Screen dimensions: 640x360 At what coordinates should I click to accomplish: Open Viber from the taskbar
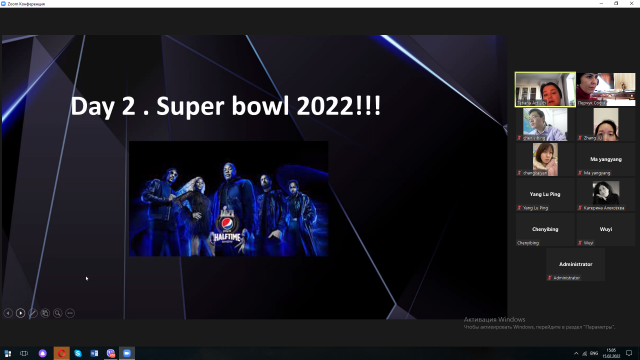coord(111,353)
